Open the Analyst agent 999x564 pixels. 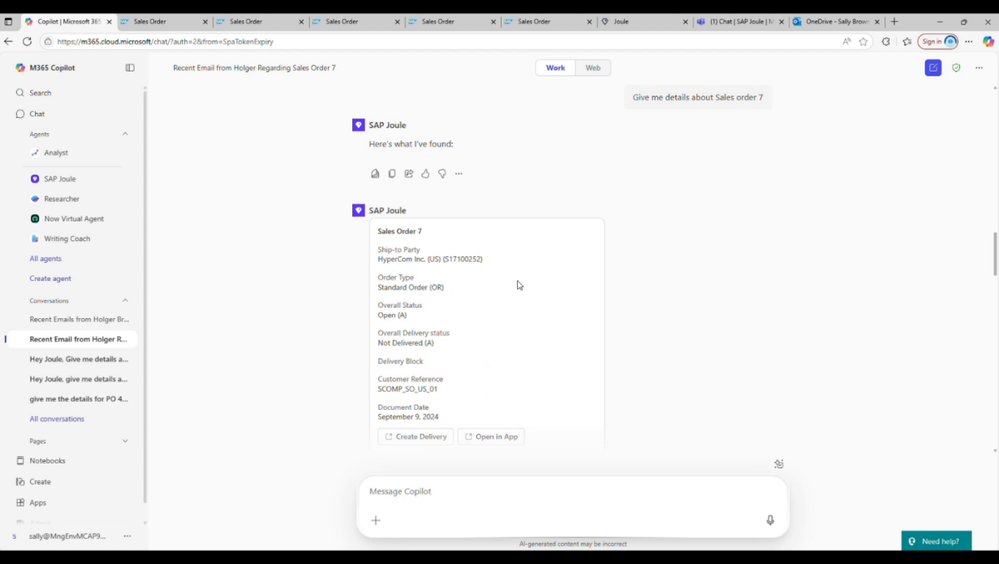click(x=56, y=153)
